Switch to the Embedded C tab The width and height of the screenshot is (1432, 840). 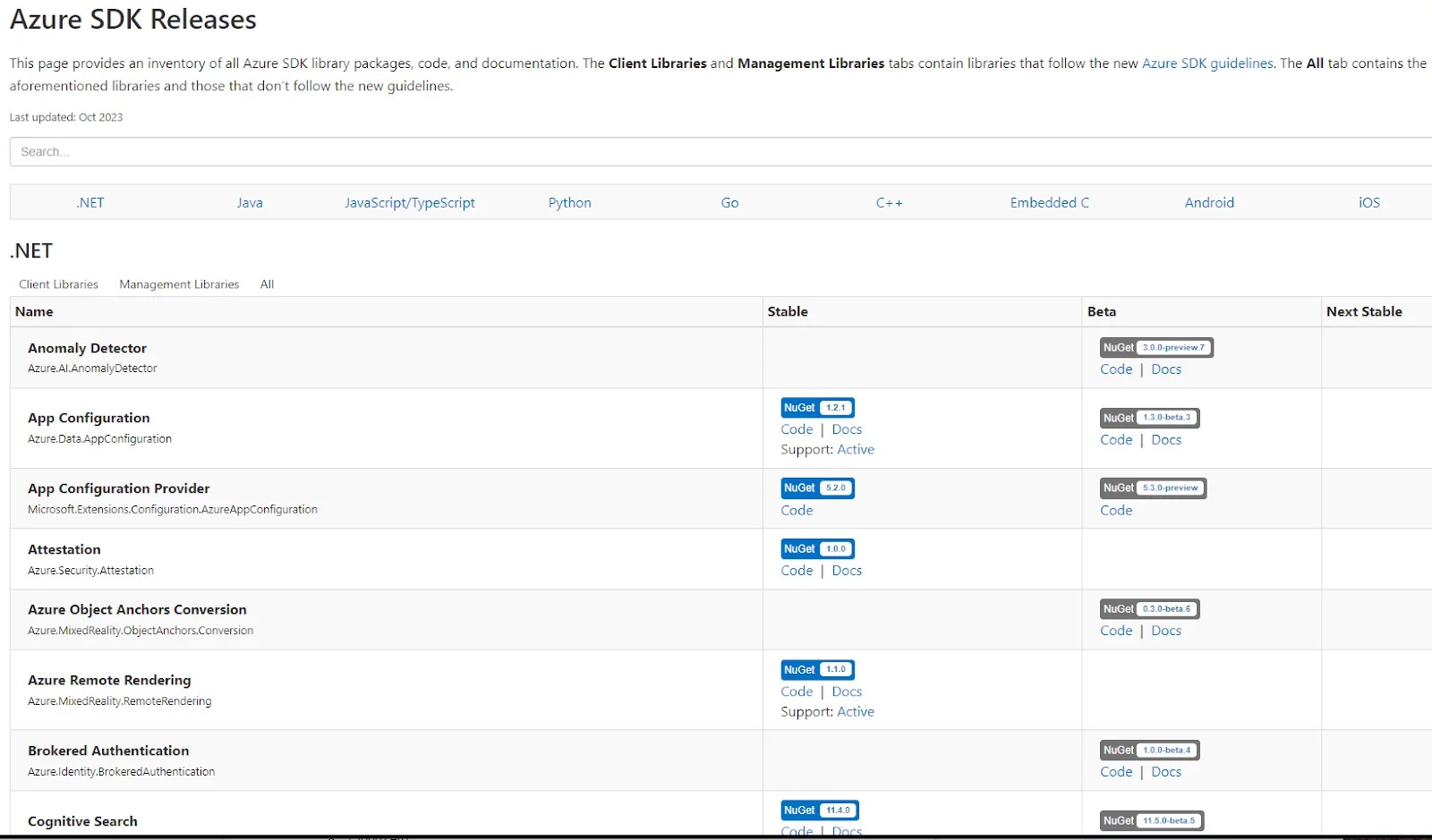[x=1050, y=202]
